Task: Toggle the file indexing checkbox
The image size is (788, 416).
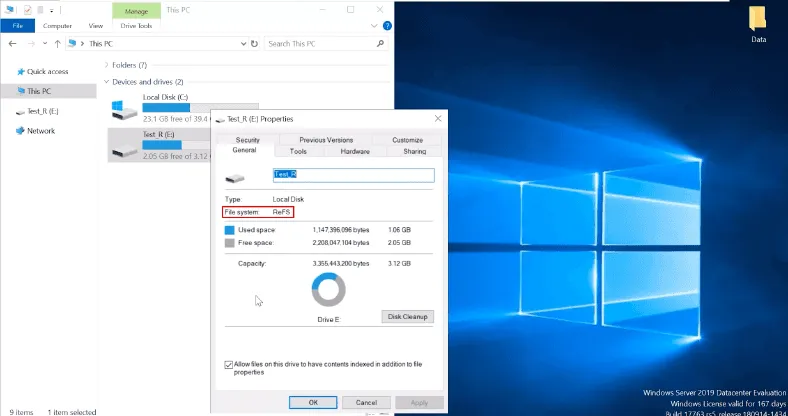Action: coord(229,365)
